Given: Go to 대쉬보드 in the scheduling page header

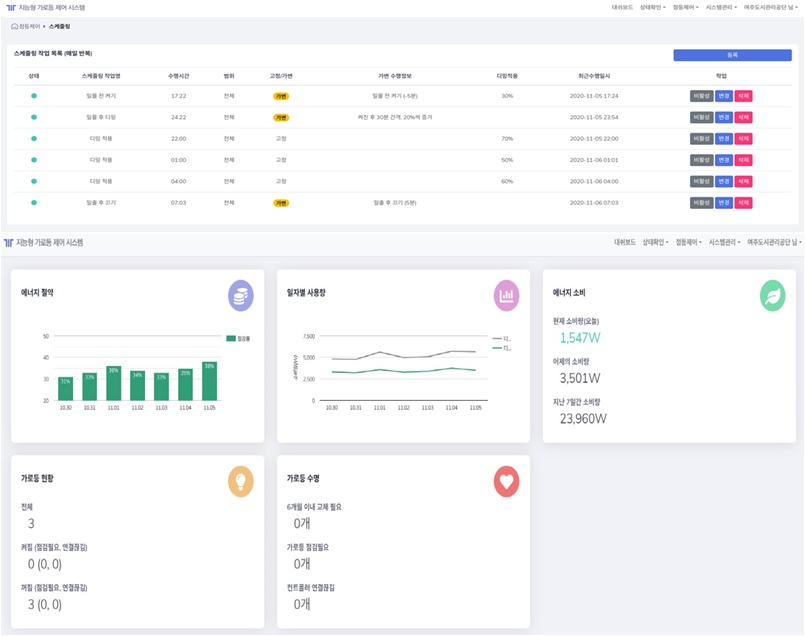Looking at the screenshot, I should click(622, 7).
